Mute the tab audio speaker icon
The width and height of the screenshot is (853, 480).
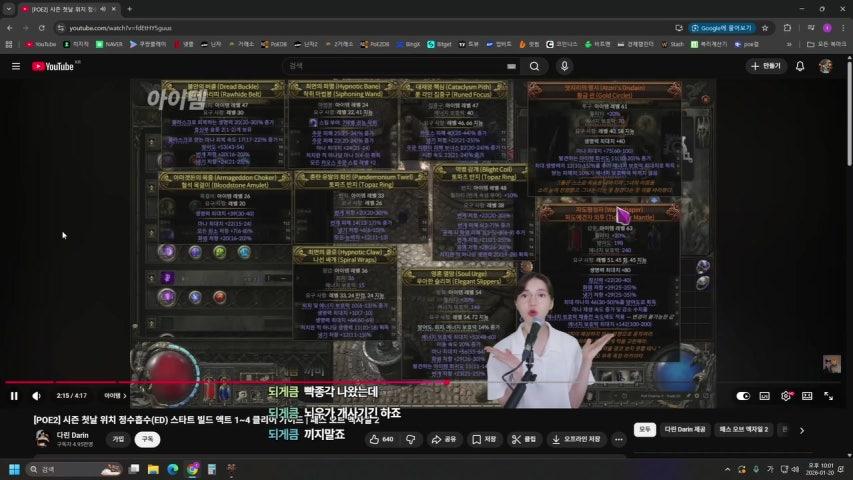tap(103, 9)
